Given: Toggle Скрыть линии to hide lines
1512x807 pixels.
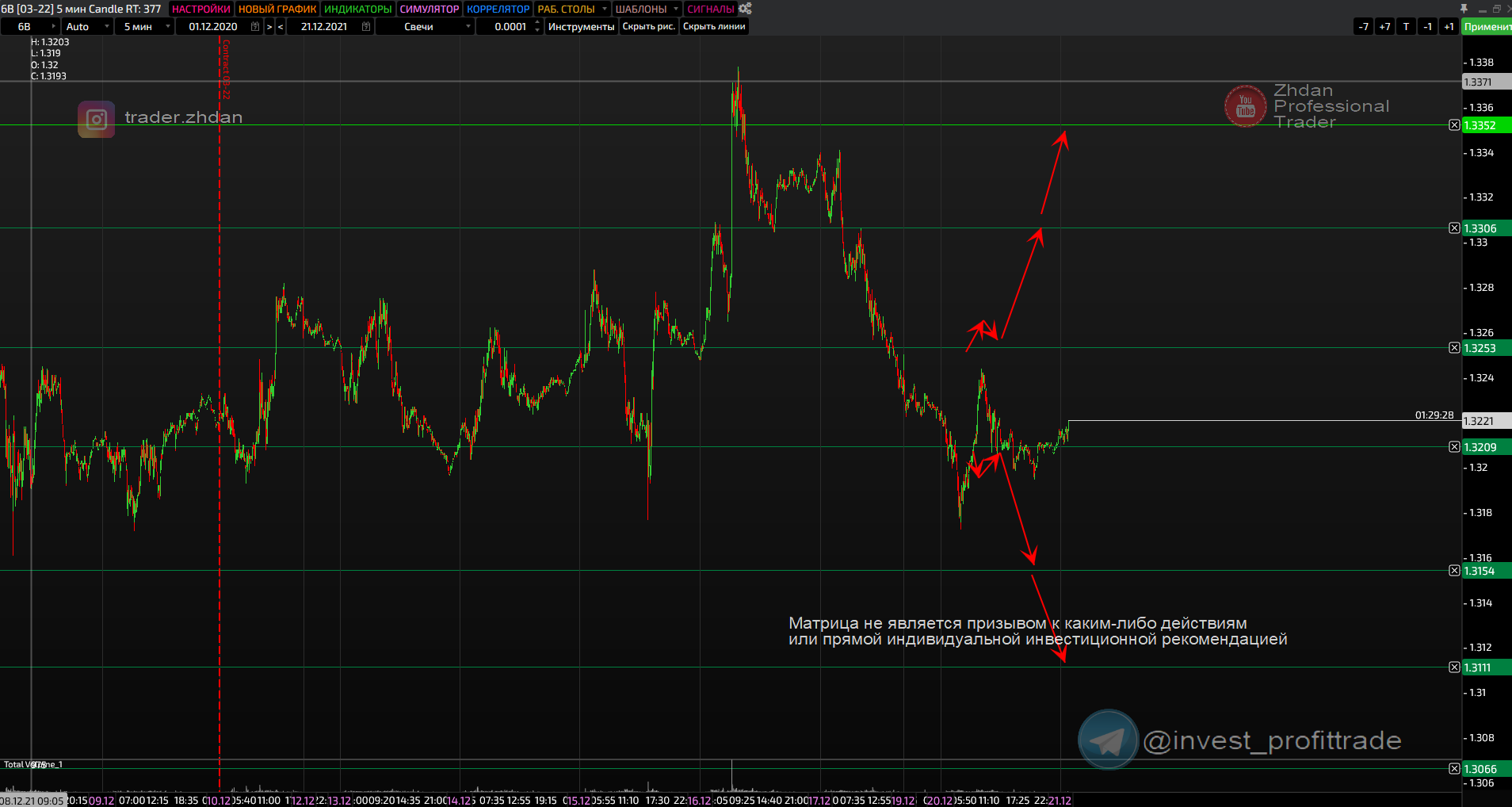Looking at the screenshot, I should (x=714, y=27).
